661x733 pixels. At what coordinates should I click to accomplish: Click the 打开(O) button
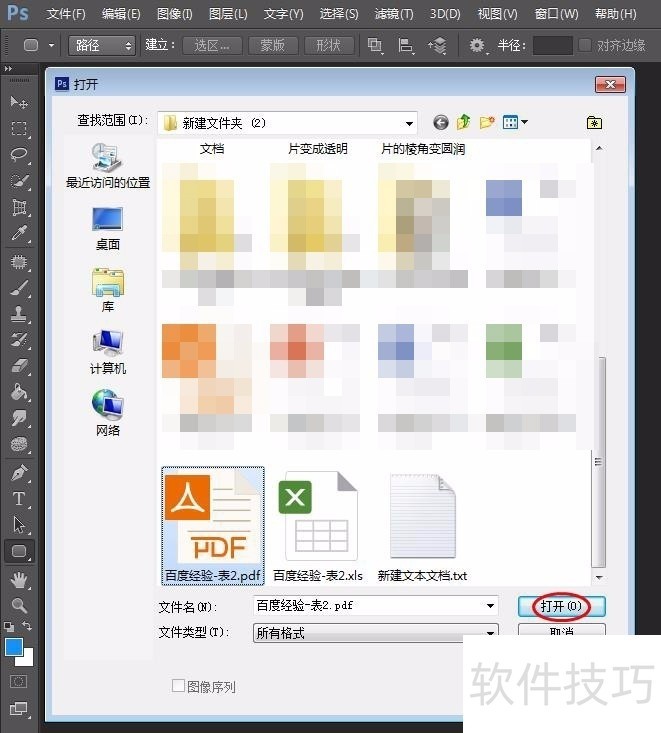tap(561, 606)
